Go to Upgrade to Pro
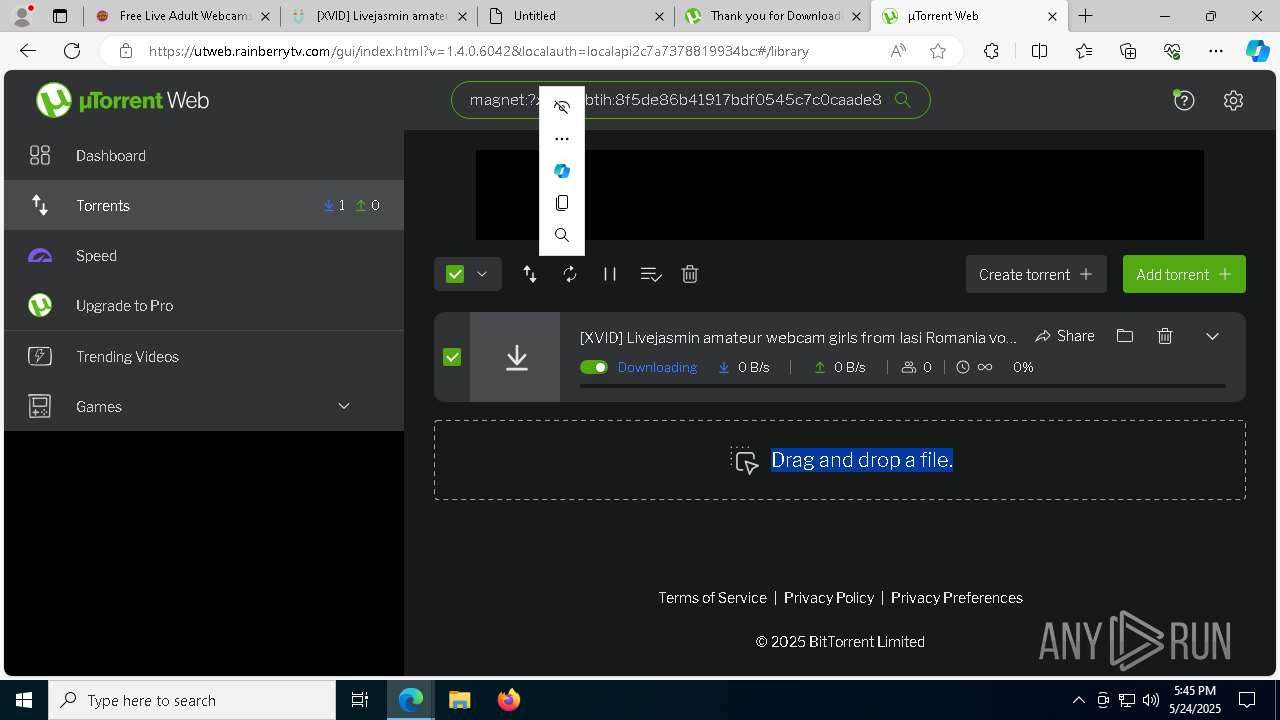This screenshot has height=720, width=1280. tap(204, 305)
